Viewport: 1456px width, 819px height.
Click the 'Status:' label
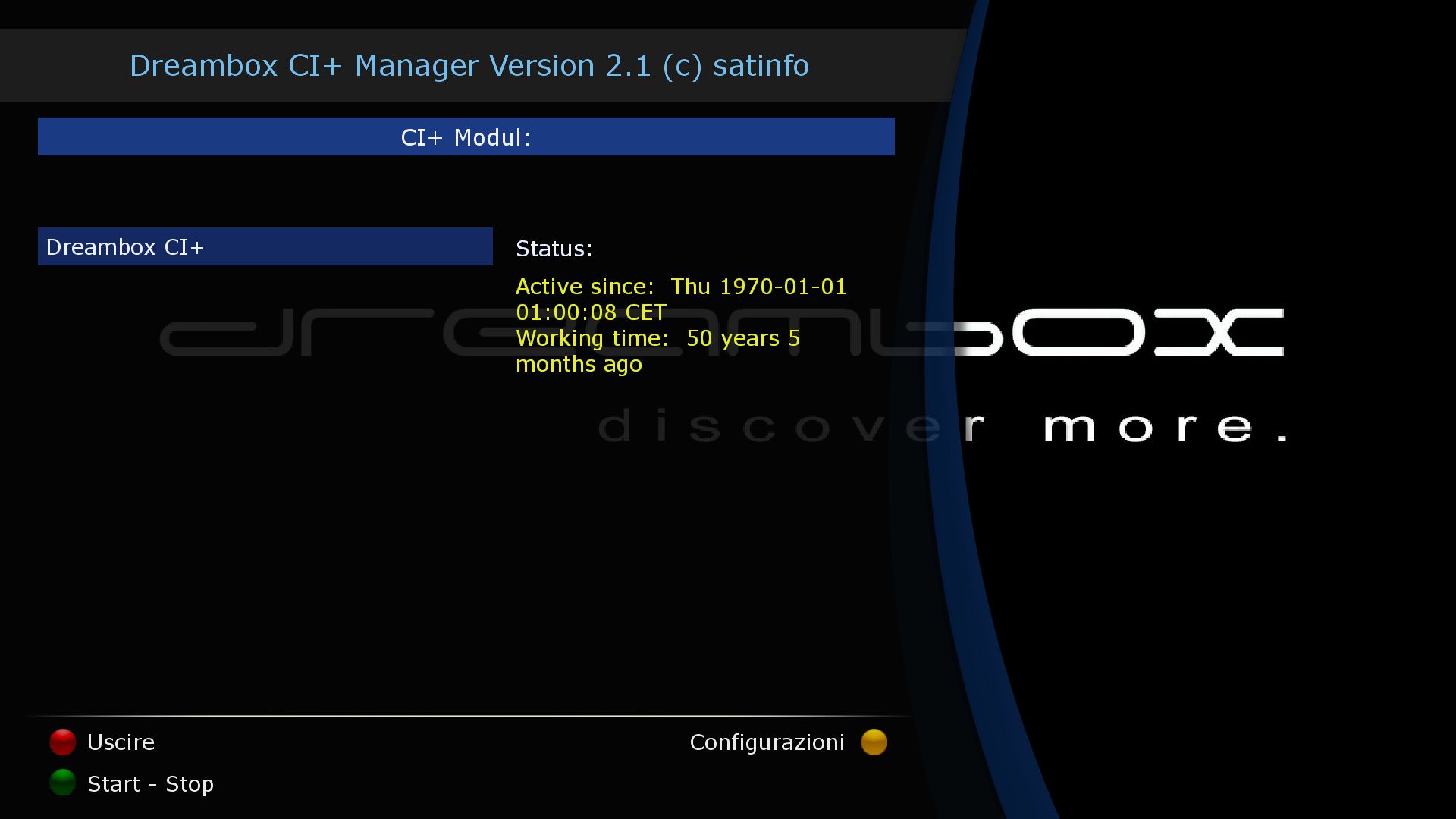[554, 248]
